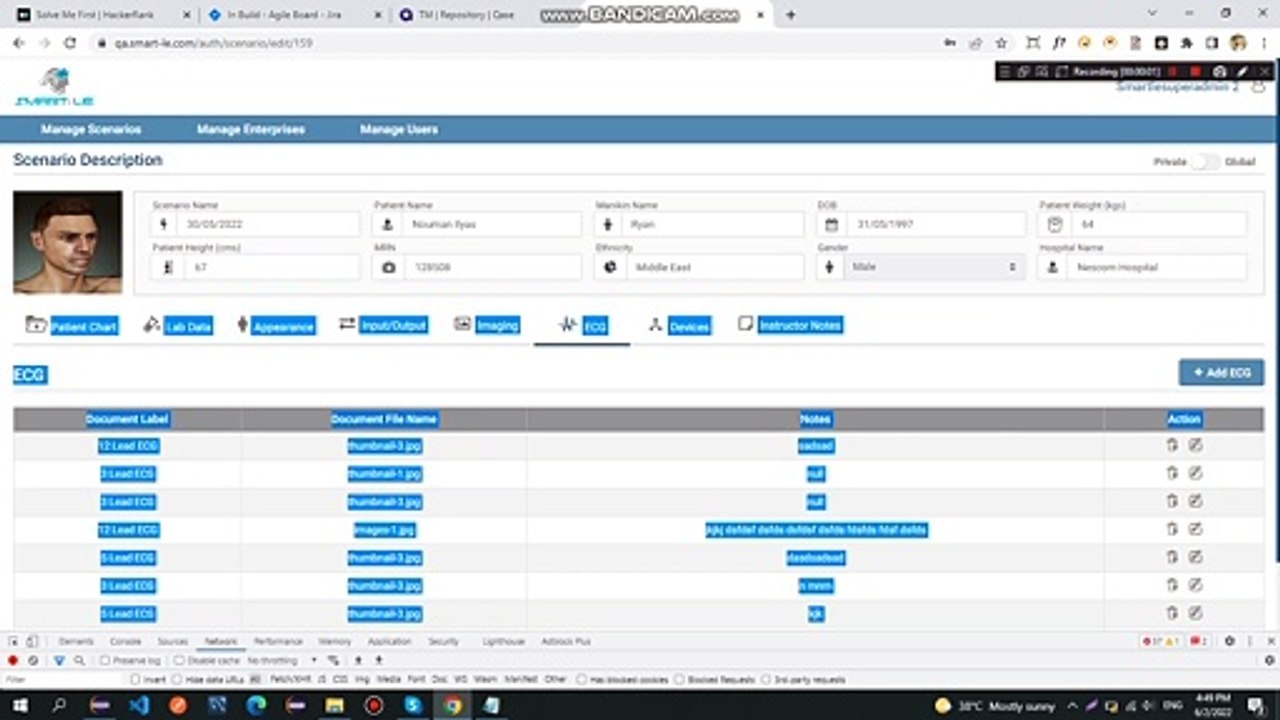The height and width of the screenshot is (720, 1280).
Task: Open Manage Enterprises menu
Action: 250,130
